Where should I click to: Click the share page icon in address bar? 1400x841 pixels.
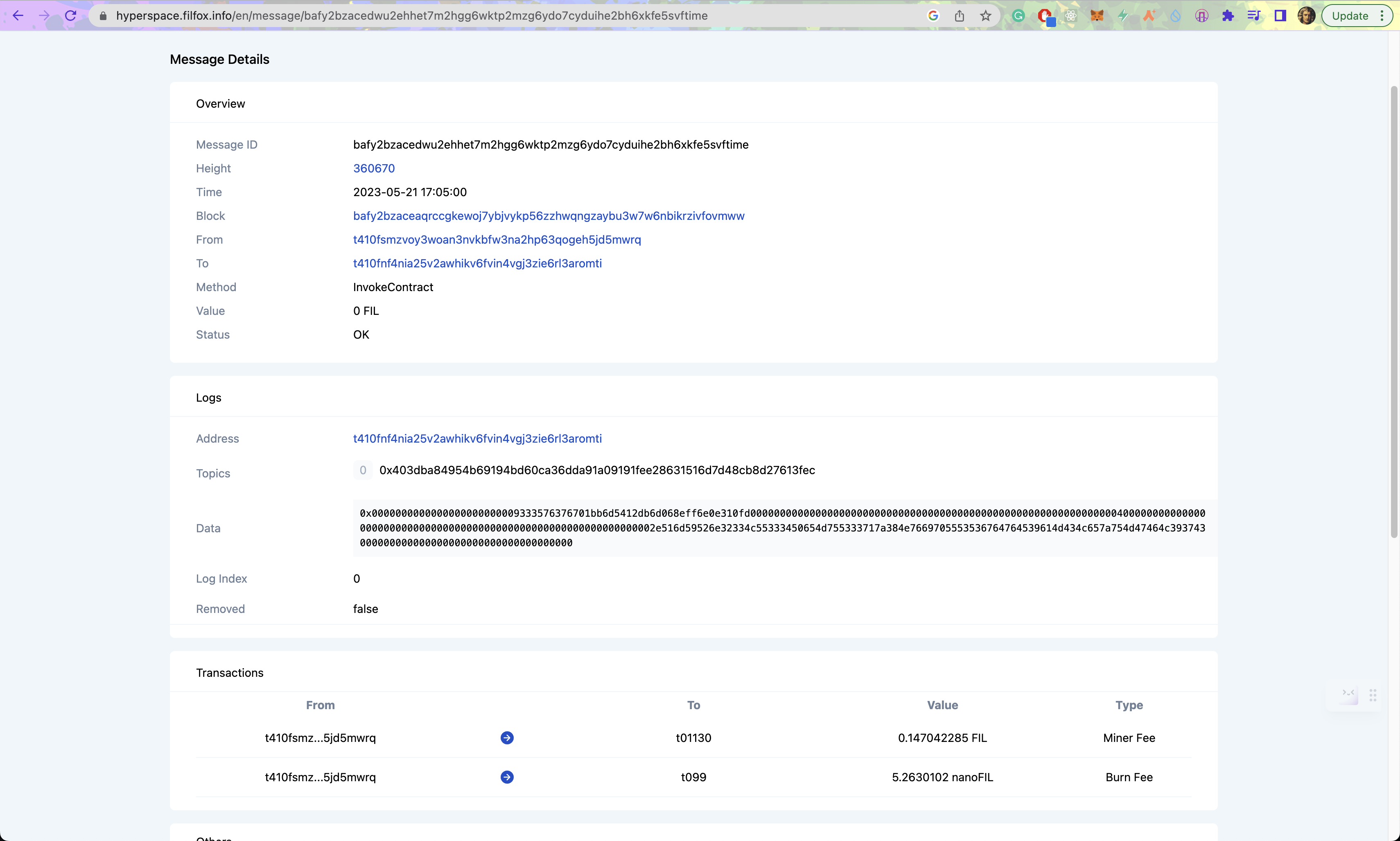[959, 16]
